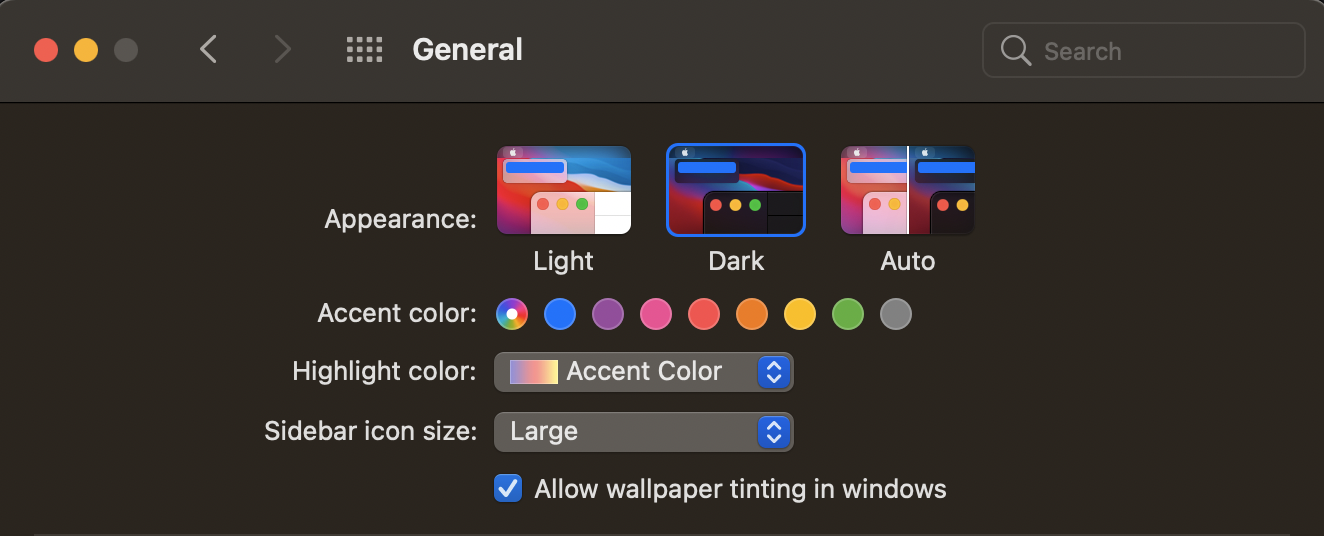Image resolution: width=1324 pixels, height=536 pixels.
Task: Click the magnifying glass search icon
Action: tap(1016, 51)
